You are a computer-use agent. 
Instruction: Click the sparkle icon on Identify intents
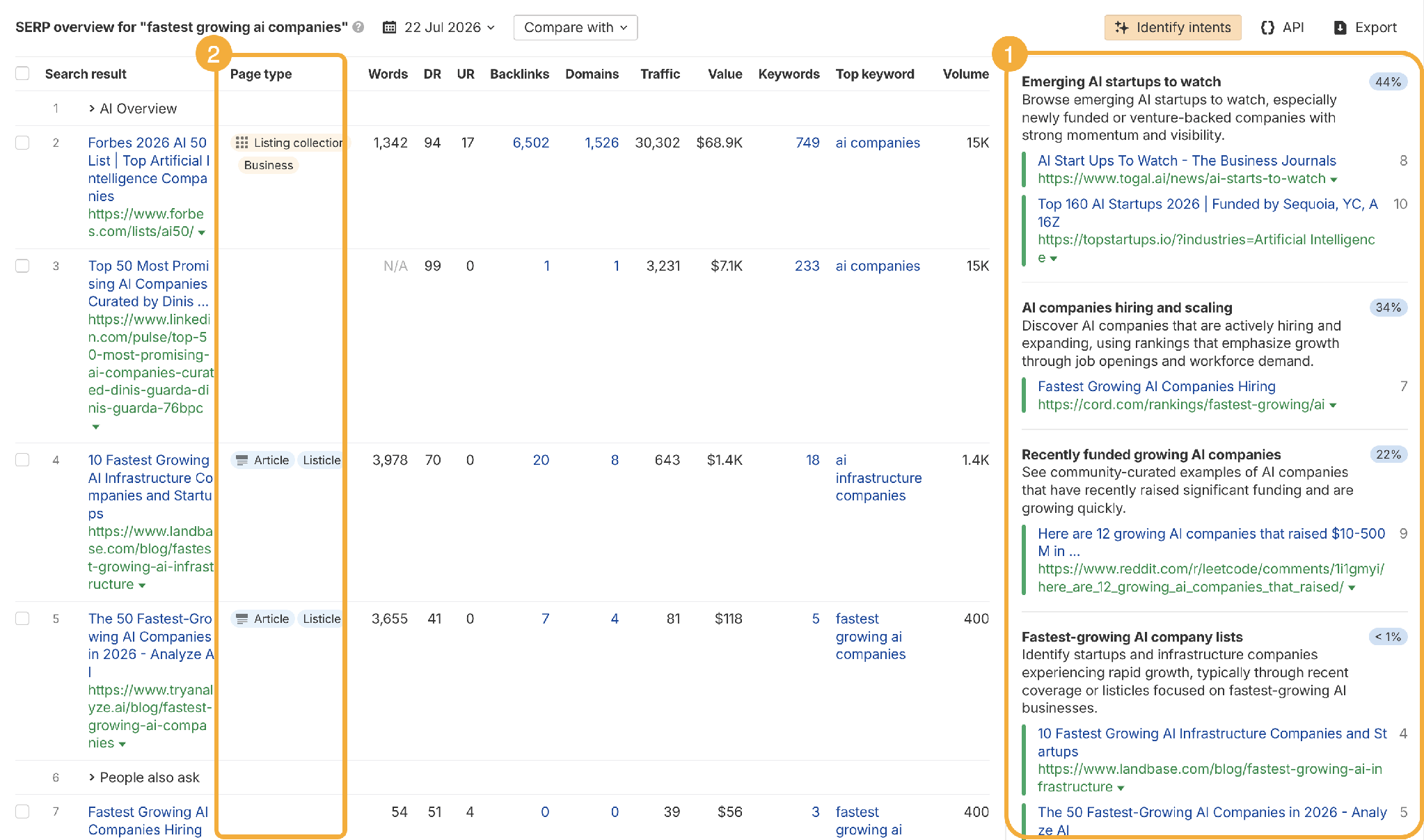coord(1121,27)
